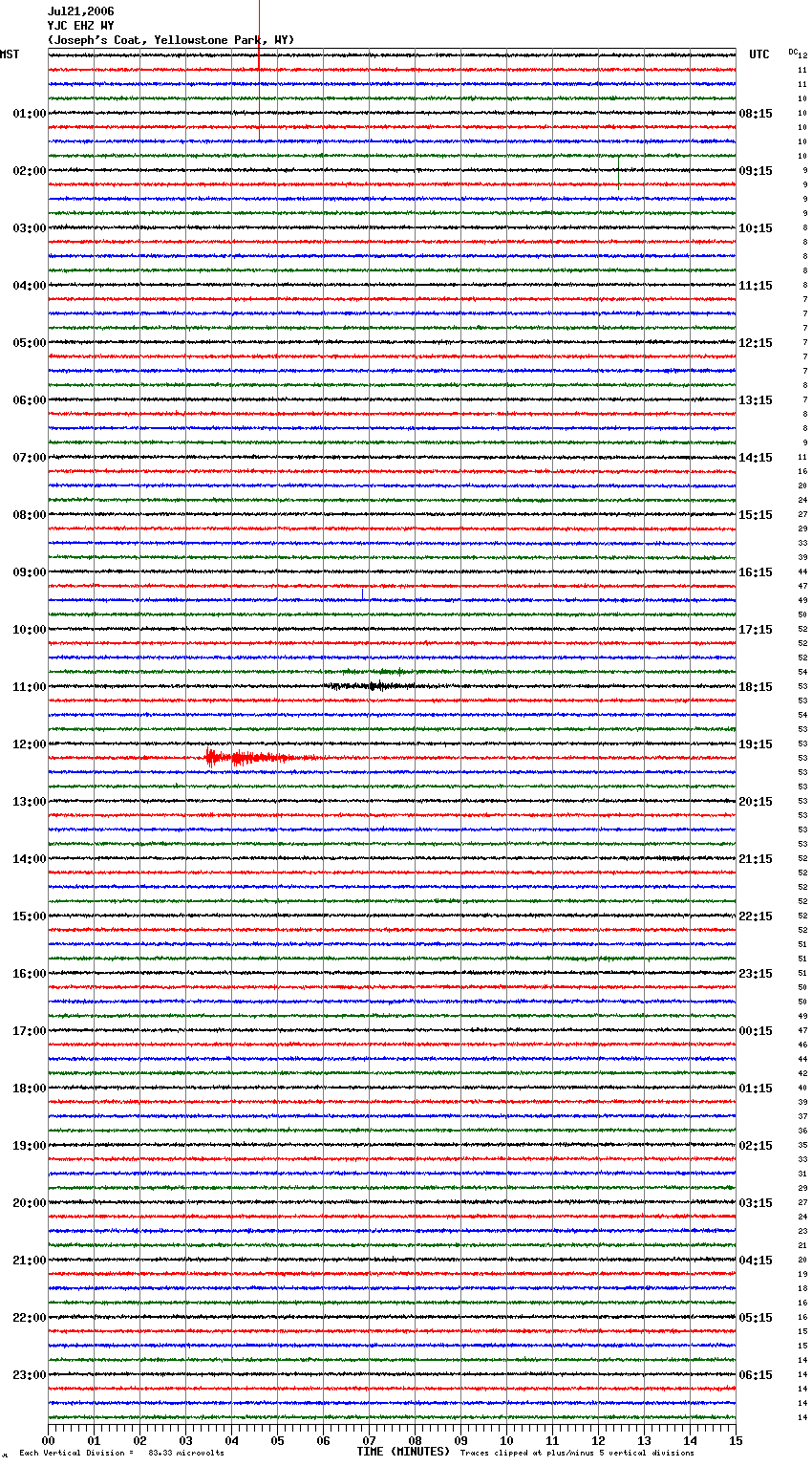Select the 09:00 MST time label
The height and width of the screenshot is (1466, 812).
30,572
